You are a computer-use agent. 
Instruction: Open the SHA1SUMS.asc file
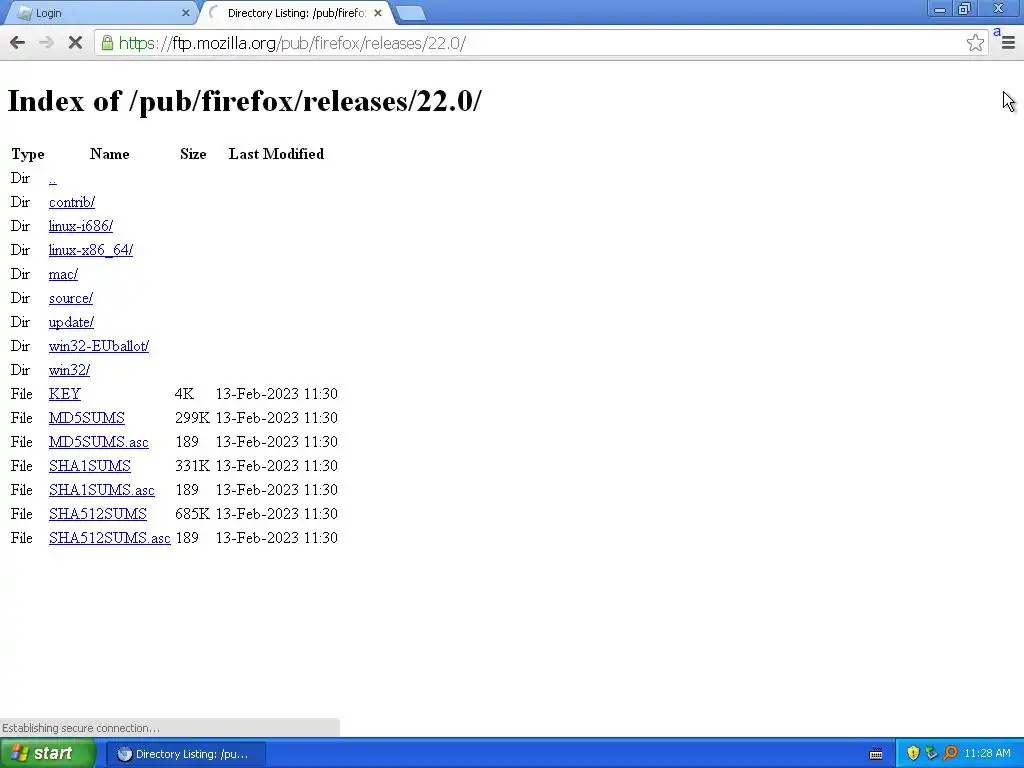(102, 490)
